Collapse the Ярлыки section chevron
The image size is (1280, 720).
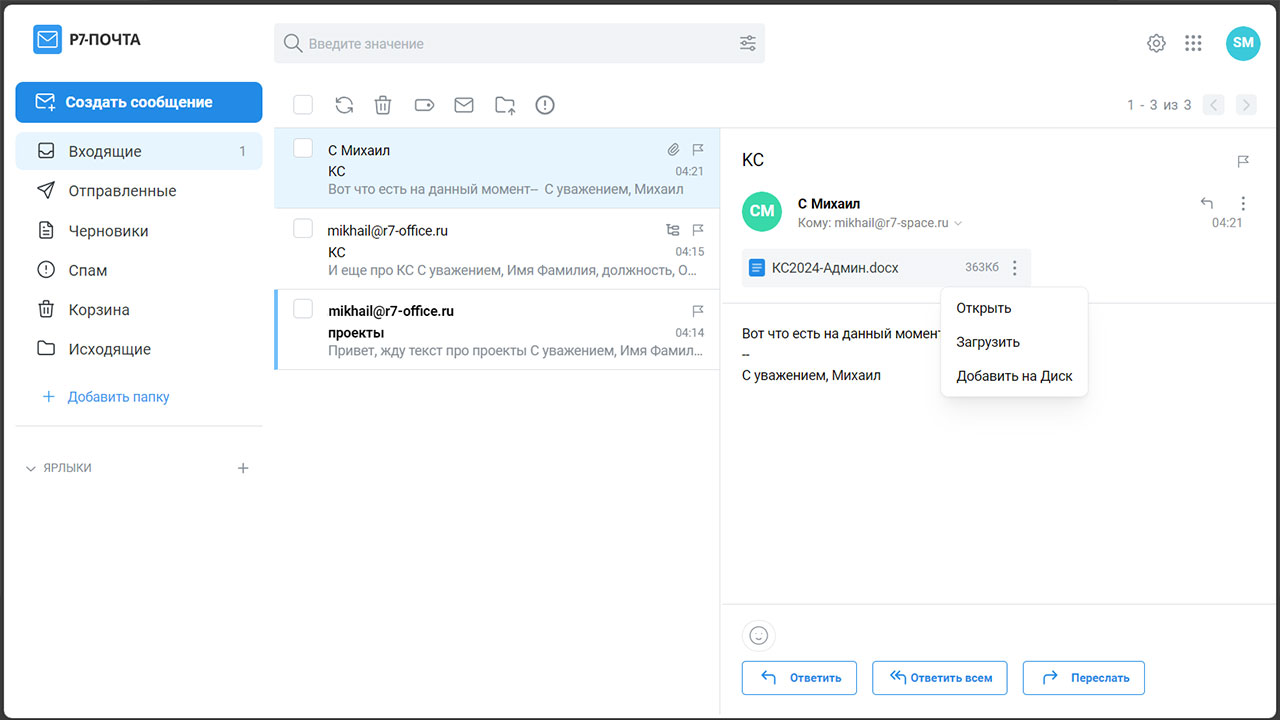[x=30, y=468]
